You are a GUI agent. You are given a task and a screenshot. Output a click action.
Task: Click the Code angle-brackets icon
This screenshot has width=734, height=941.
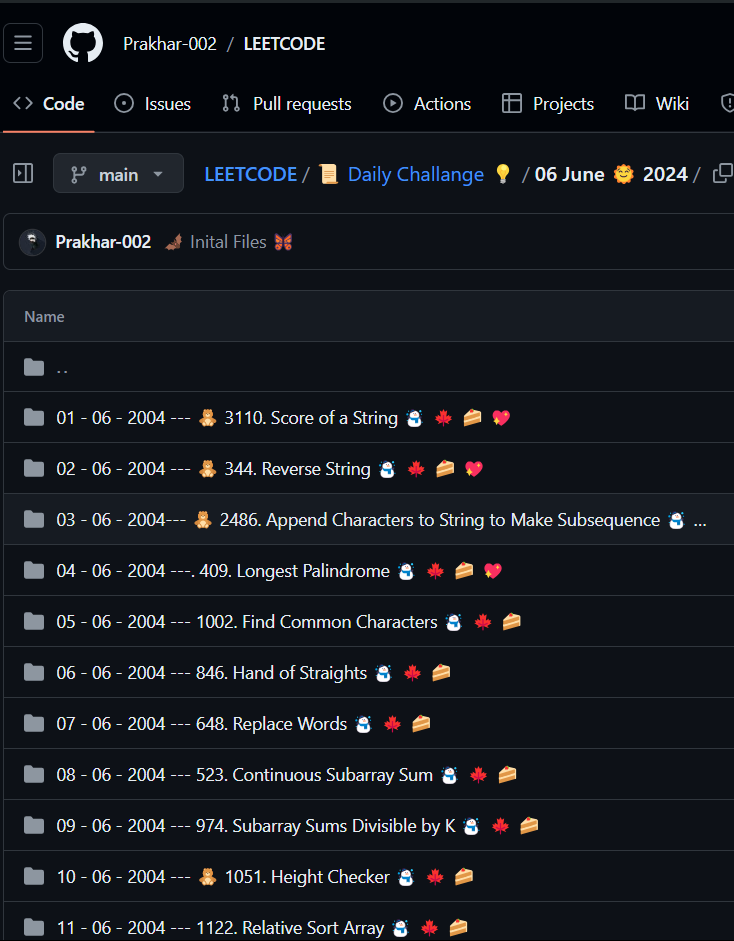23,103
